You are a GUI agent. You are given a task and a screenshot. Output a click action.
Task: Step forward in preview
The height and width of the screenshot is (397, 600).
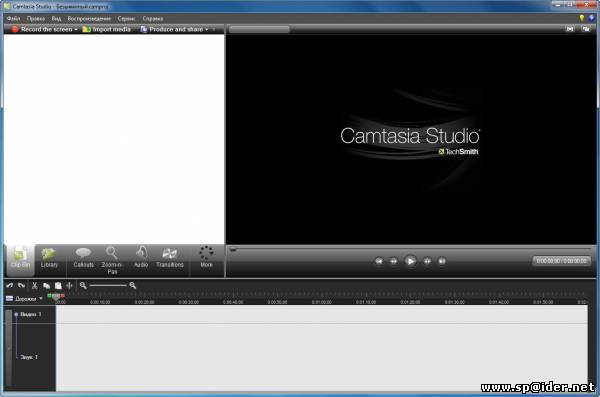(427, 261)
